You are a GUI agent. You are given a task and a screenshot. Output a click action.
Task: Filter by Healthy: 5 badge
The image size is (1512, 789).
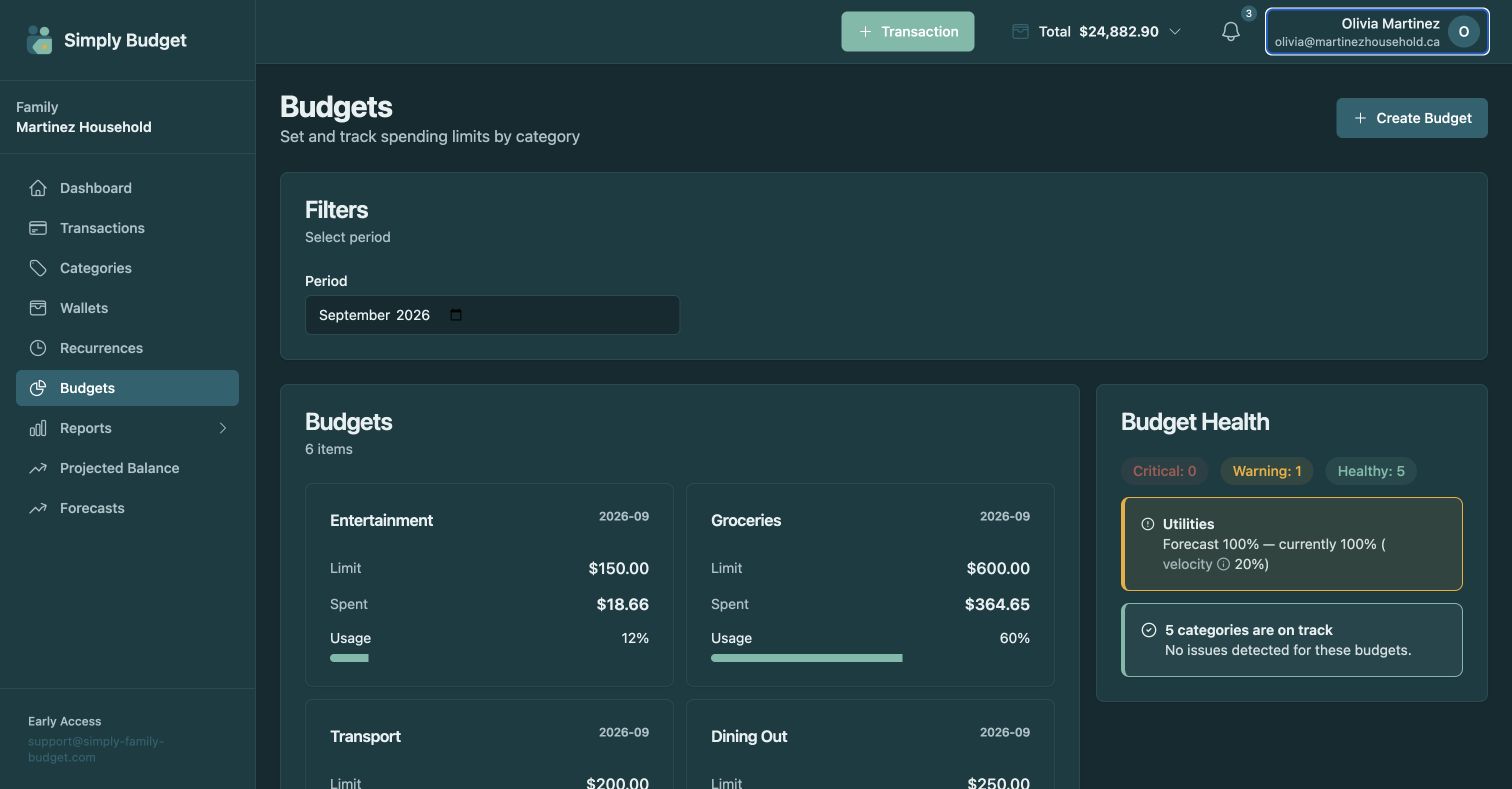coord(1371,471)
